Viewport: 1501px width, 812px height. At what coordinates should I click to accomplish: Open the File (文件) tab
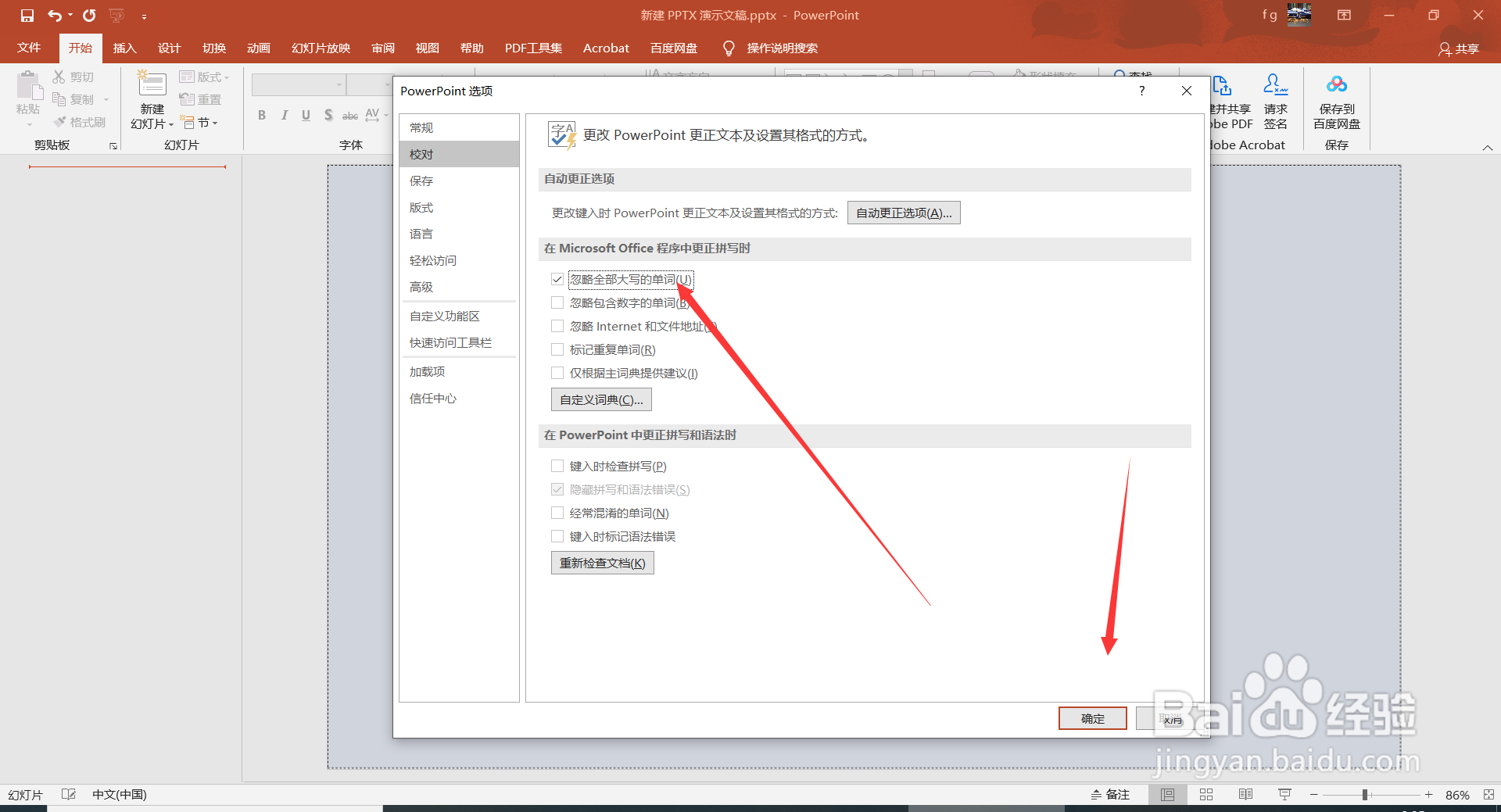coord(29,48)
